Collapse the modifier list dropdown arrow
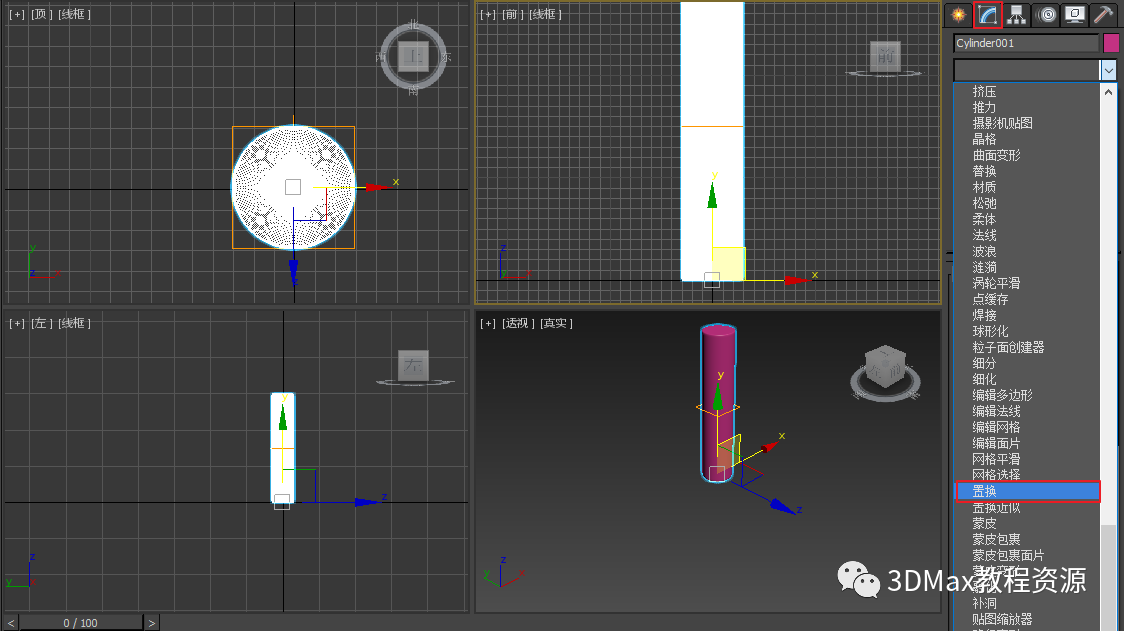1124x631 pixels. [1109, 70]
